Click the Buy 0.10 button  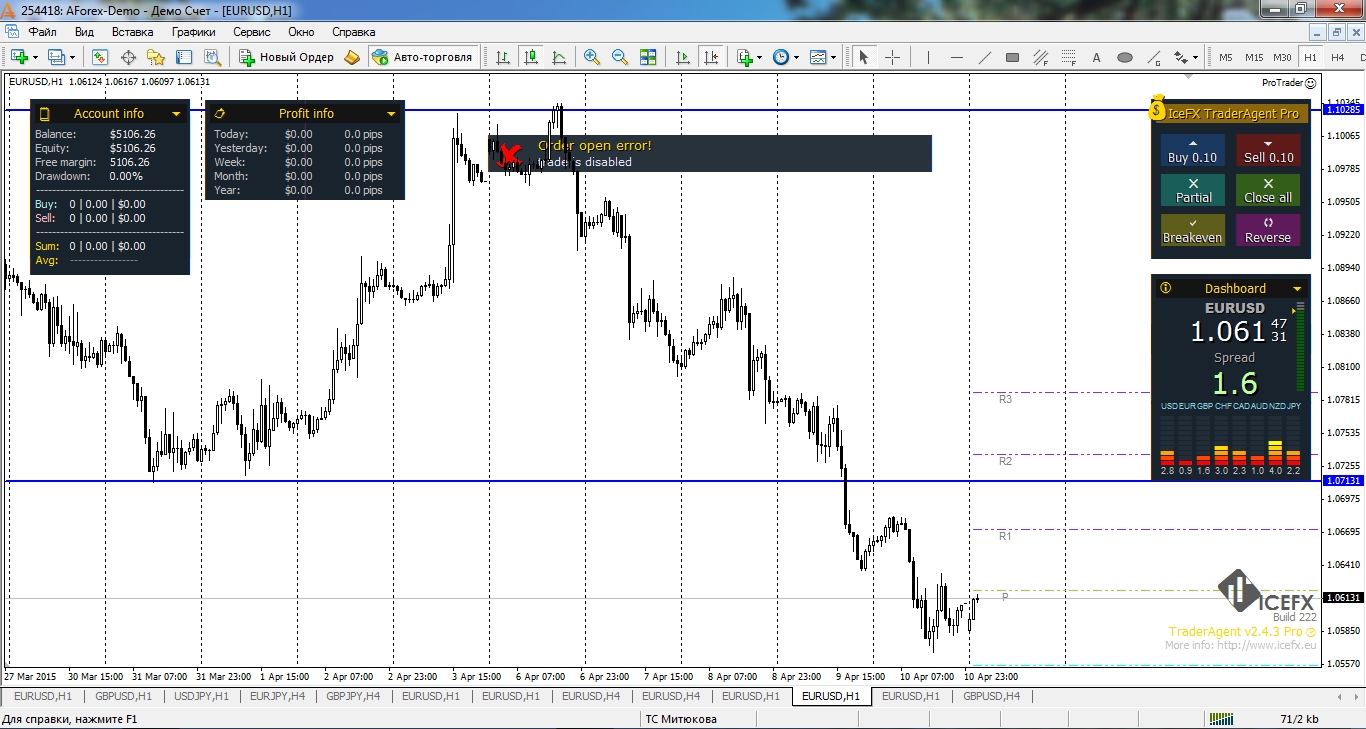click(x=1192, y=150)
